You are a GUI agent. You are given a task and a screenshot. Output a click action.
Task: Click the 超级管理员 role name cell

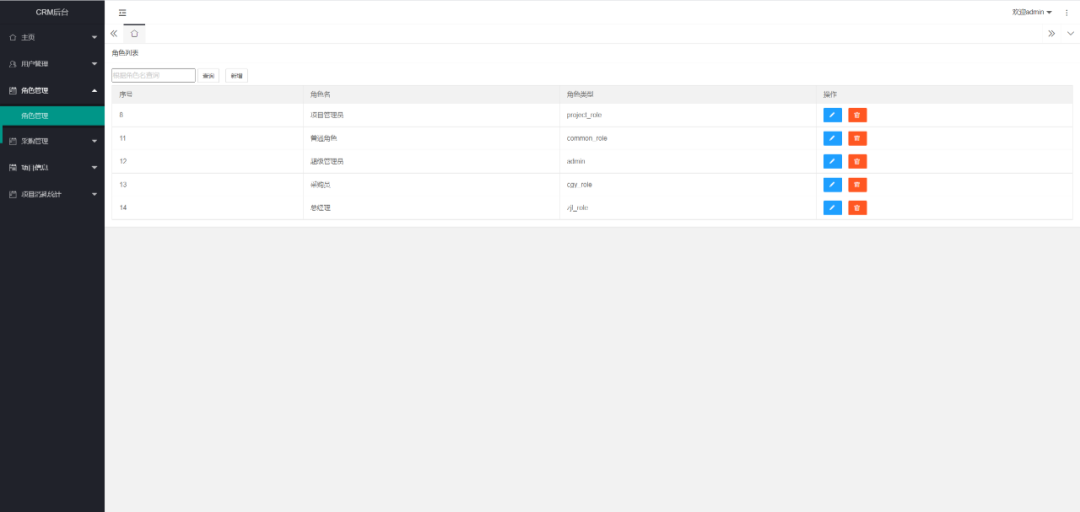[431, 161]
